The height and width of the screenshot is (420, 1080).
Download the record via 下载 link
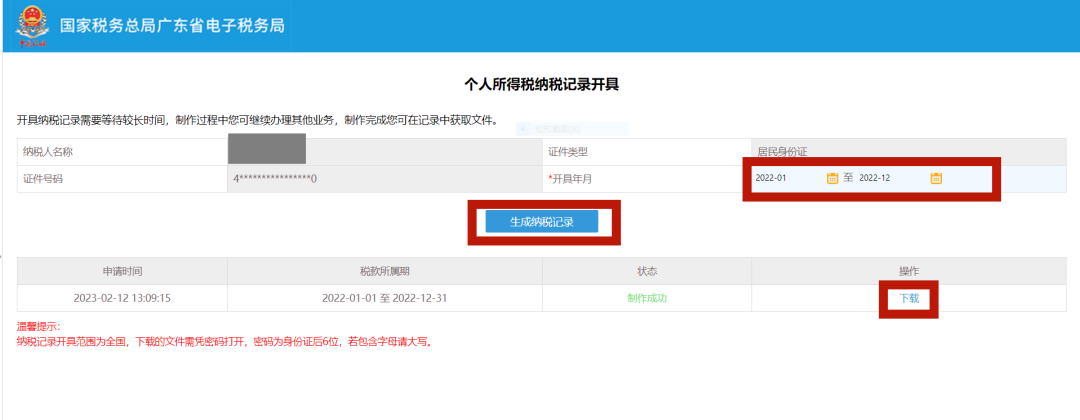click(908, 299)
